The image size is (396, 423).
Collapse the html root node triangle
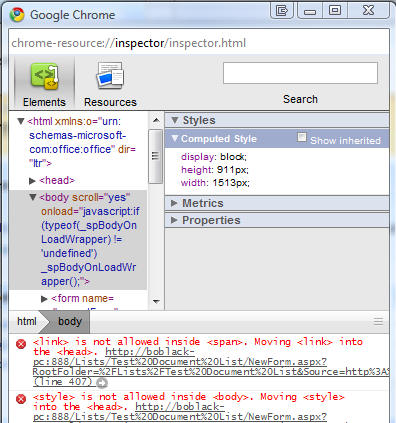(21, 121)
